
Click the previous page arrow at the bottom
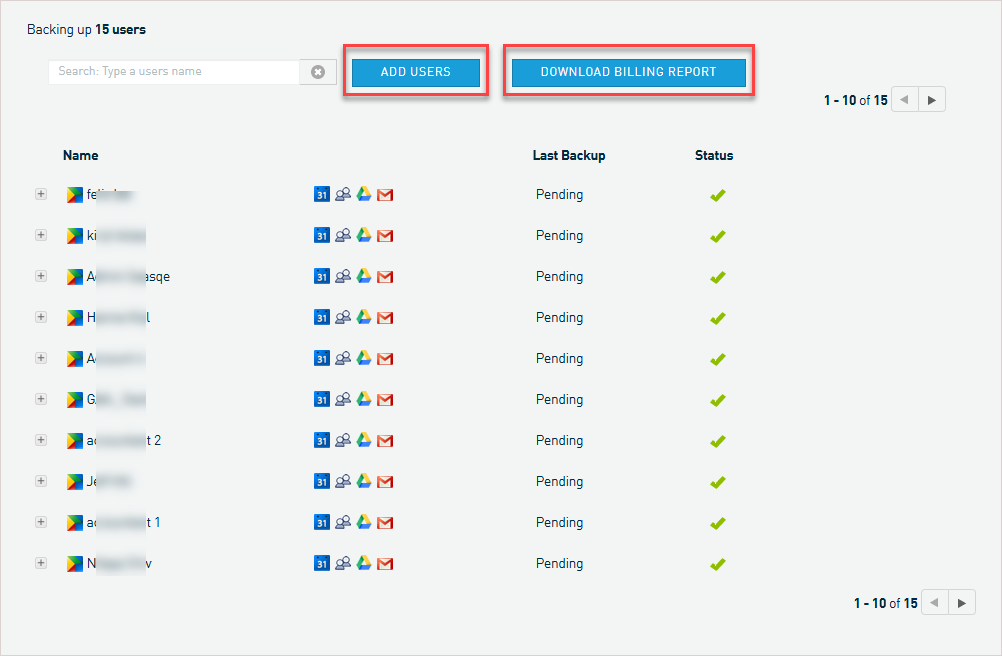pos(934,602)
